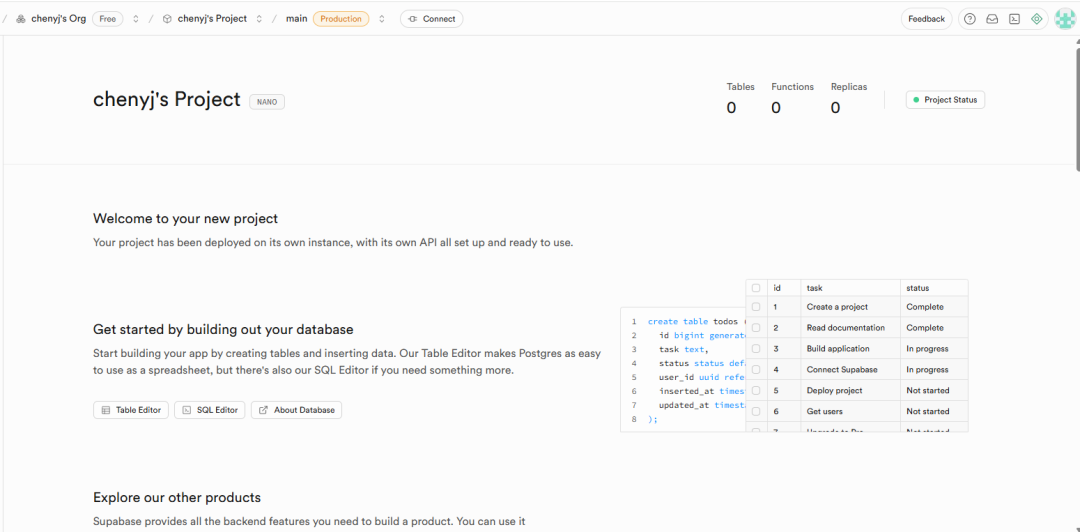
Task: Click the 'Build application' cell
Action: tap(850, 349)
